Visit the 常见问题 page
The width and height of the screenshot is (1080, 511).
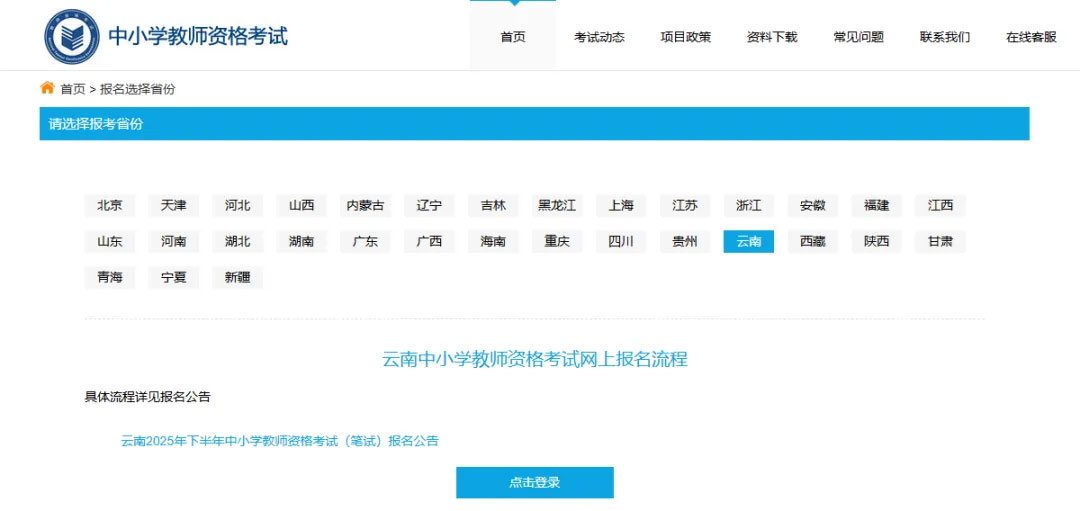tap(858, 37)
